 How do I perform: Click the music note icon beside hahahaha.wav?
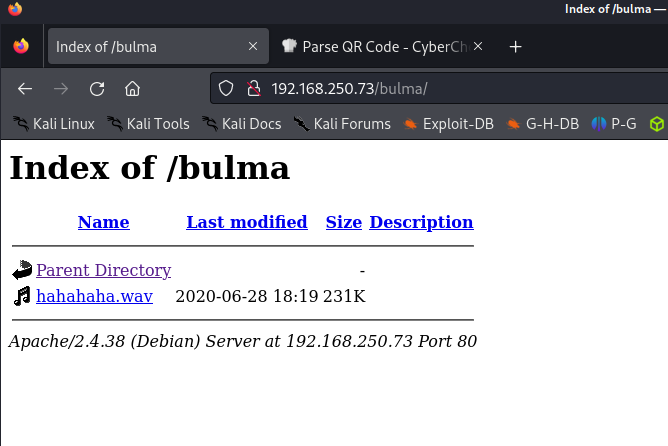(22, 296)
